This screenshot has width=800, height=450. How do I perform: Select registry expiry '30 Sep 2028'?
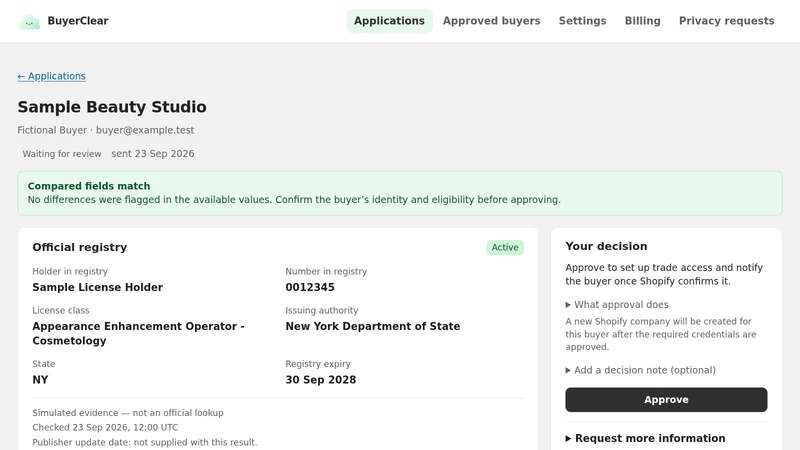coord(320,380)
